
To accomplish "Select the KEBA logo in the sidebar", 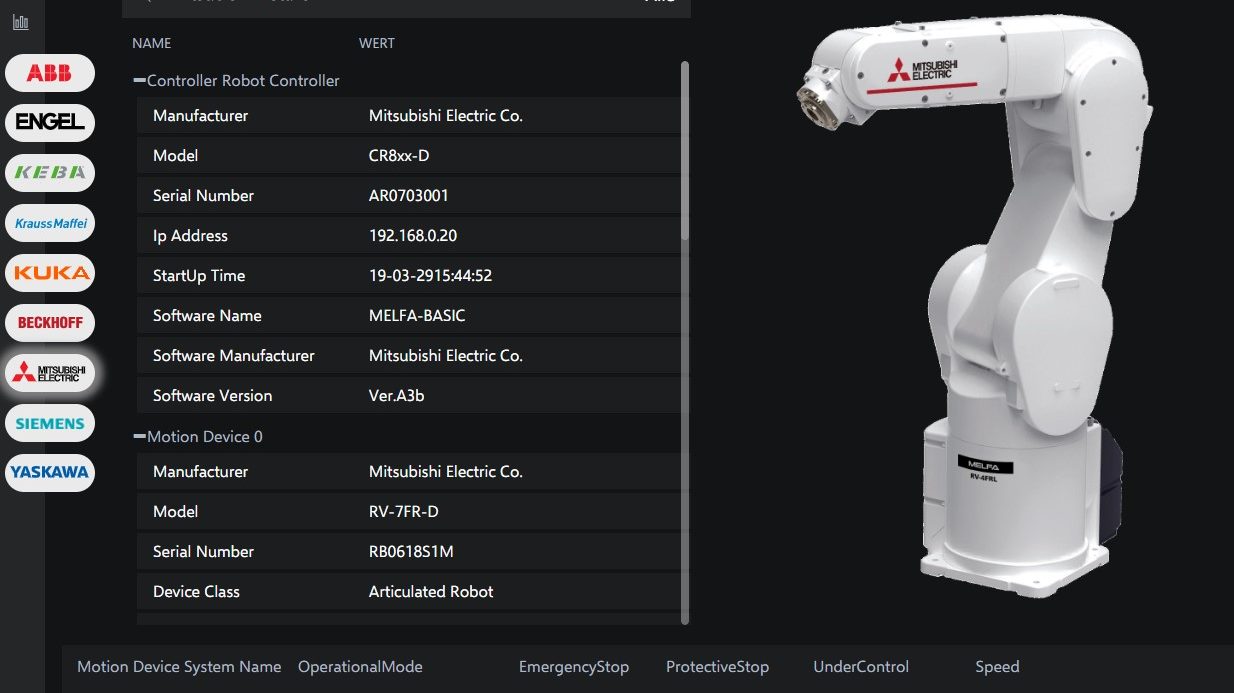I will click(49, 172).
